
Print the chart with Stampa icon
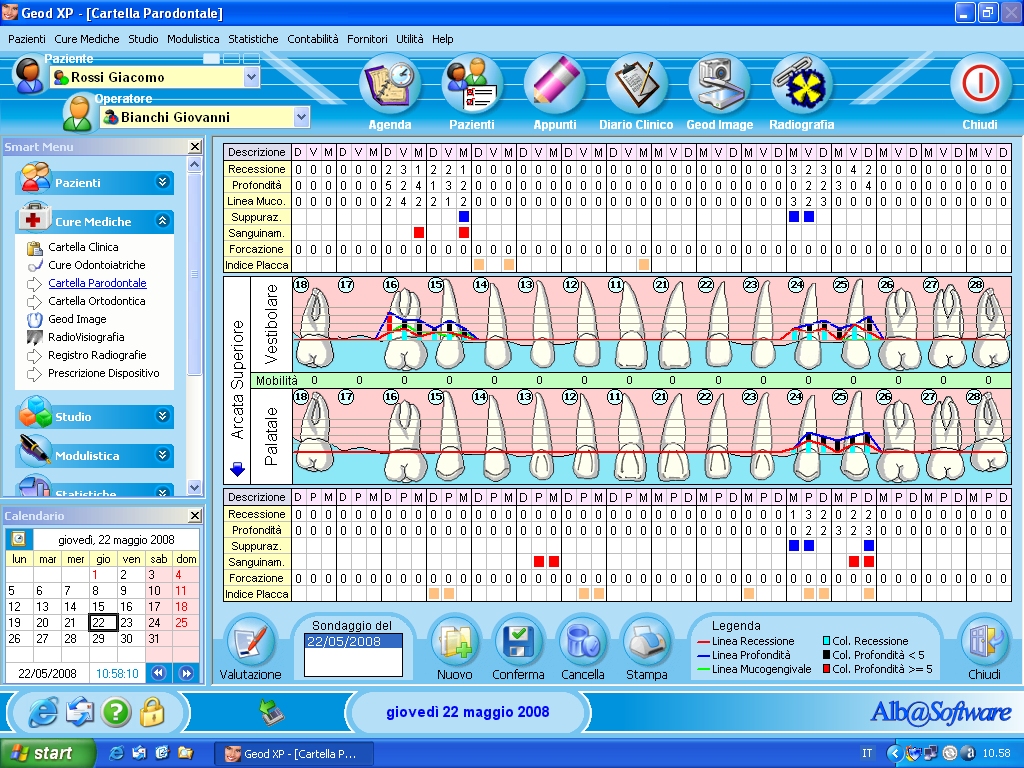[x=647, y=641]
